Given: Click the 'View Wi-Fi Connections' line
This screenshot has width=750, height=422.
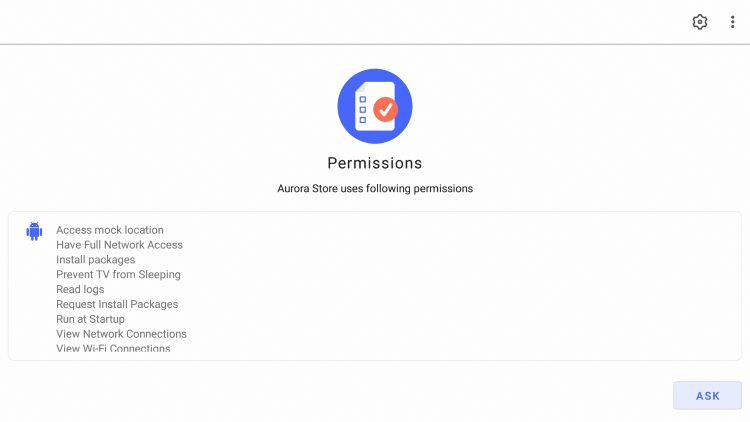Looking at the screenshot, I should [113, 348].
